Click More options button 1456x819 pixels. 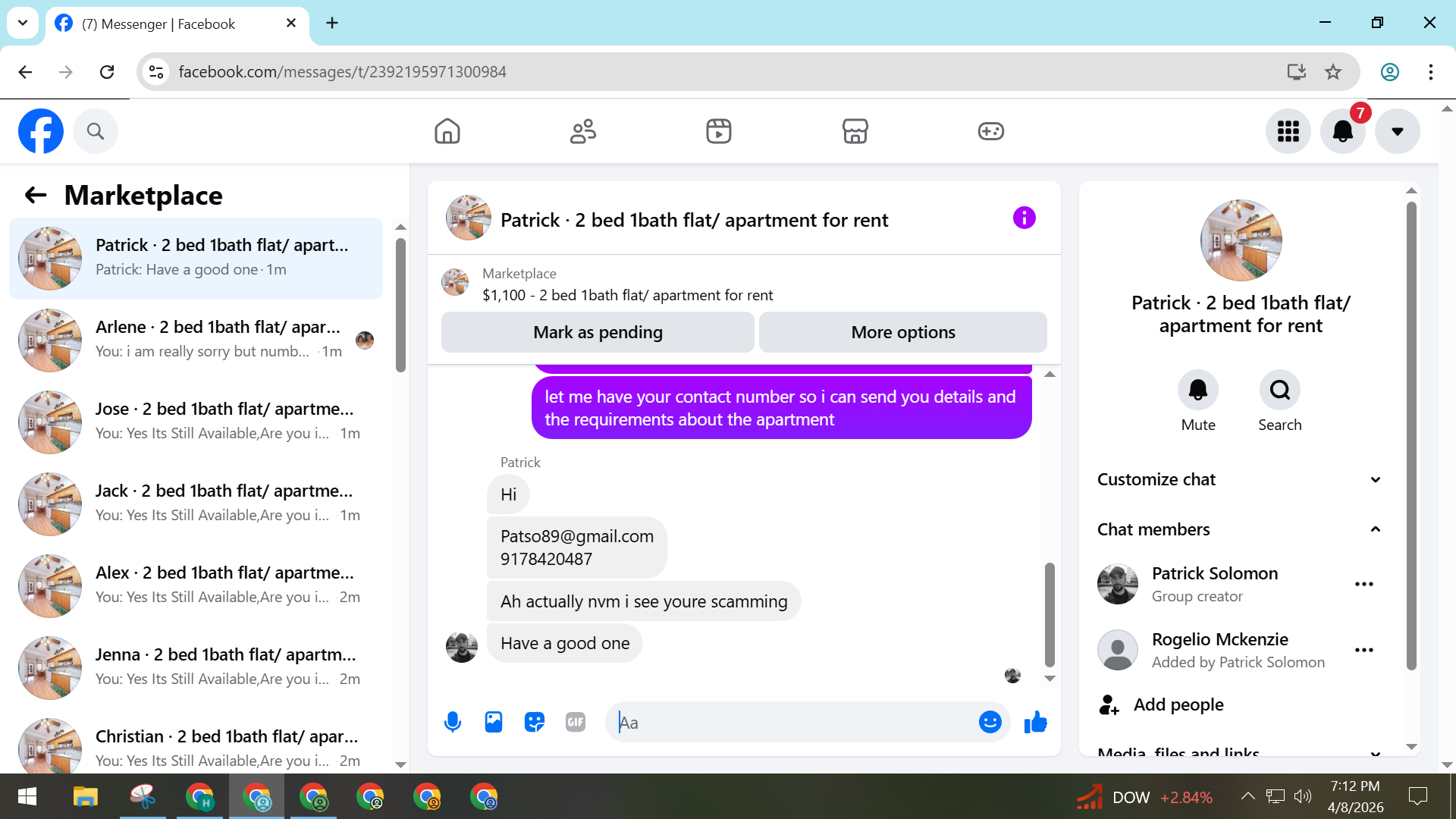click(x=902, y=332)
